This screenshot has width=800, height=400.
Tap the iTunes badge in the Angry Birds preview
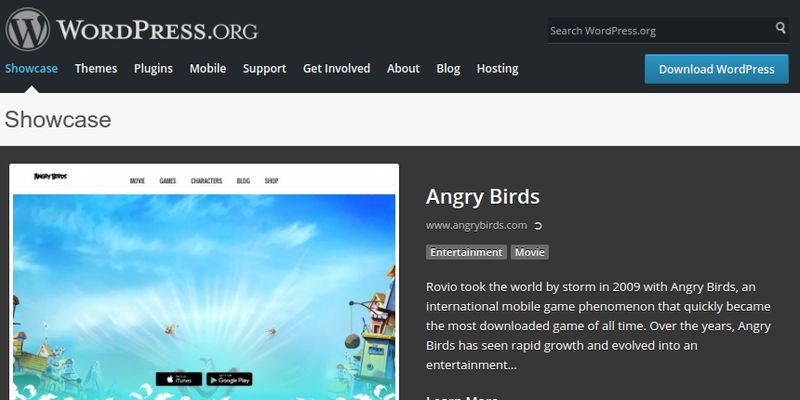coord(179,379)
